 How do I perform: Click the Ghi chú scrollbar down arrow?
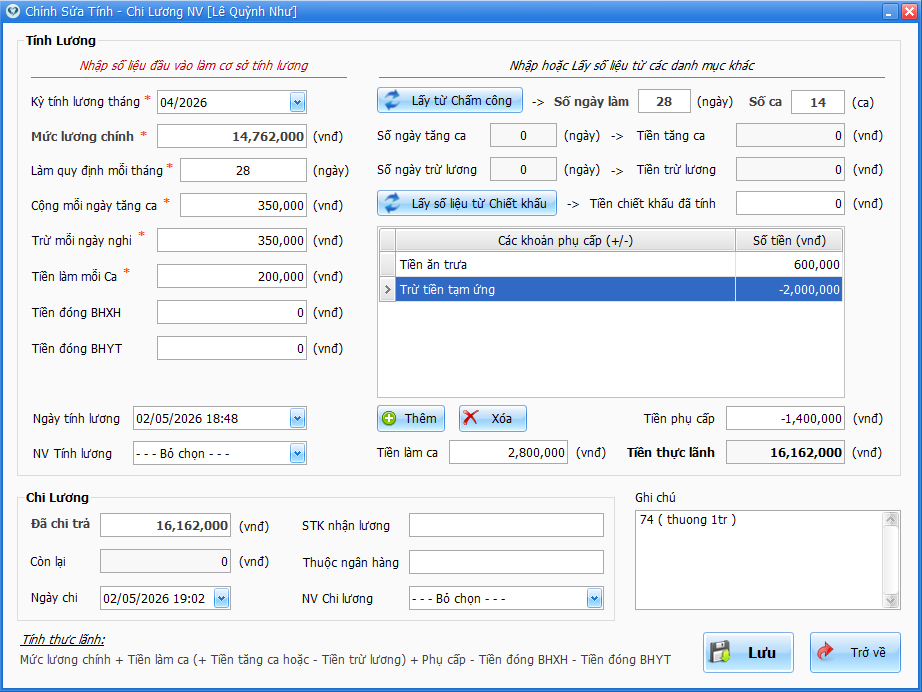click(x=891, y=601)
